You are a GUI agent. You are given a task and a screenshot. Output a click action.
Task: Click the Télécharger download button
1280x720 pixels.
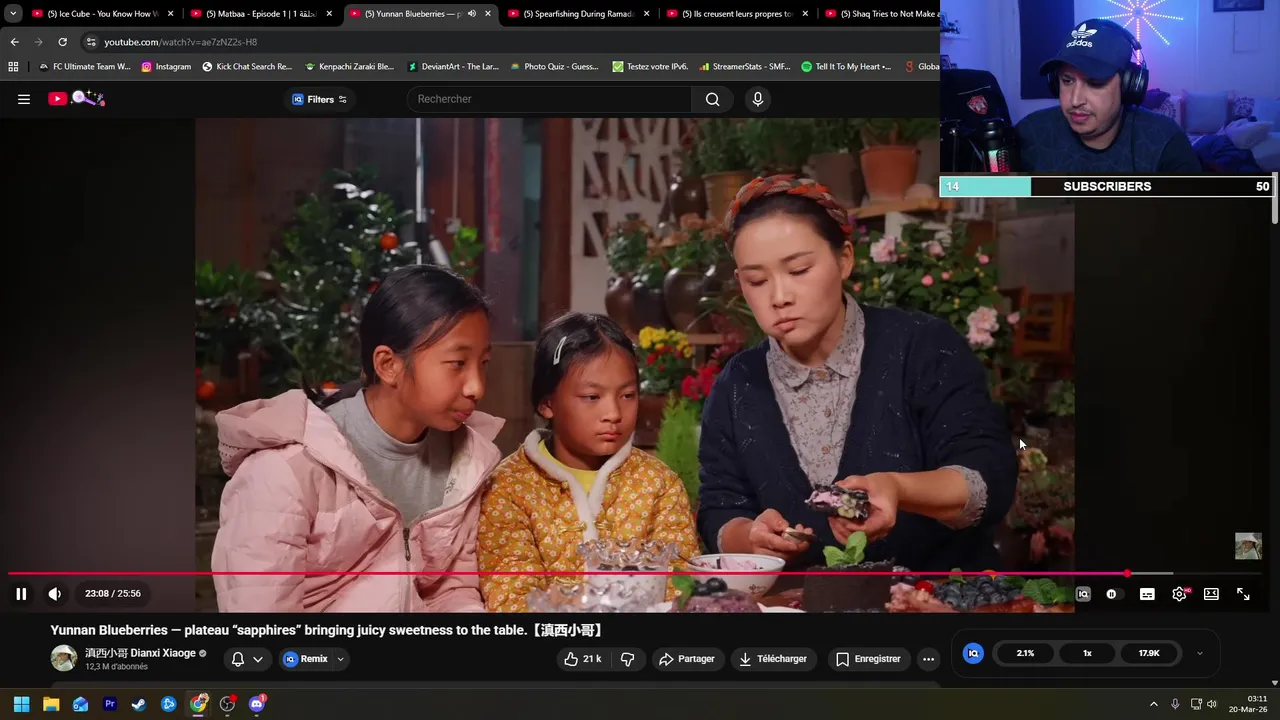coord(773,659)
